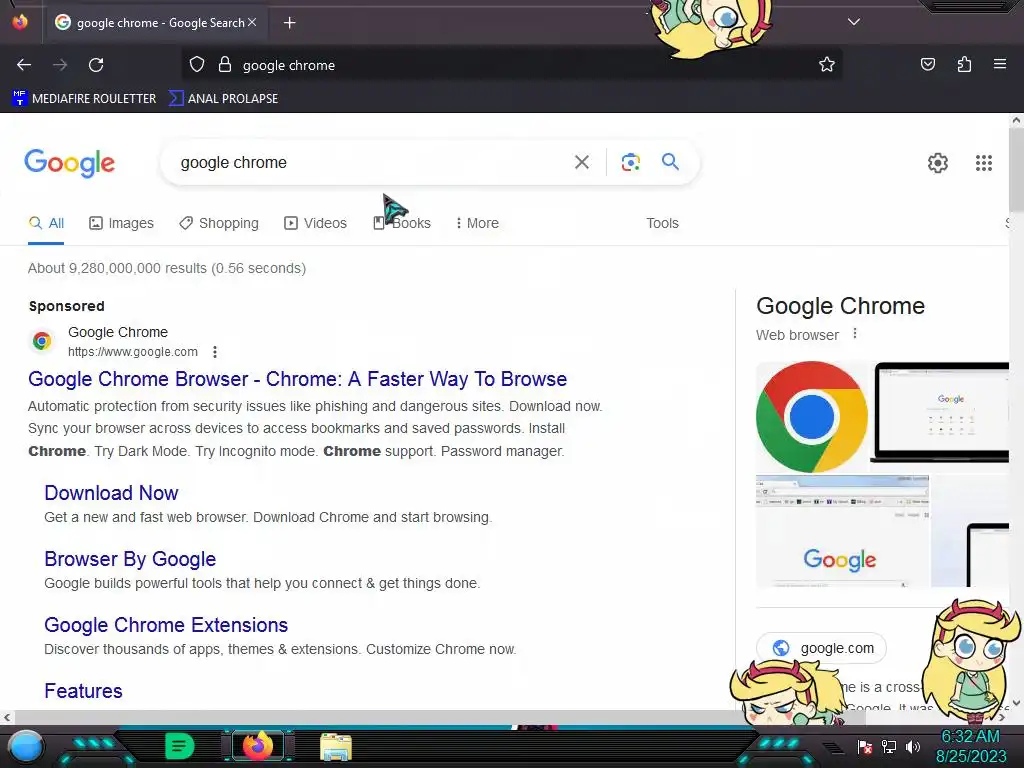The width and height of the screenshot is (1024, 768).
Task: Open the Google Chrome Browser headline link
Action: (x=298, y=379)
